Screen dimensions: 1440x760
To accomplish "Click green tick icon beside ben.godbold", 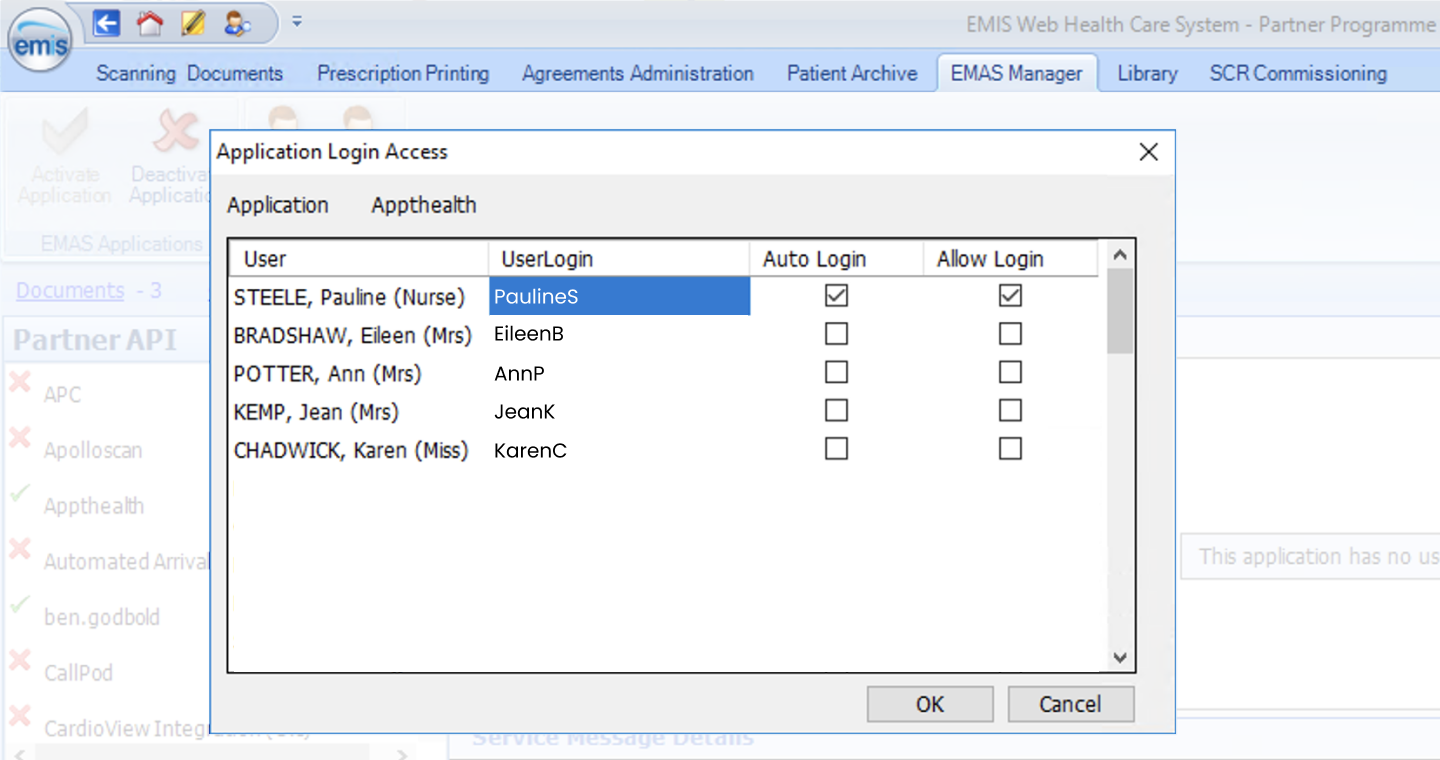I will [19, 605].
